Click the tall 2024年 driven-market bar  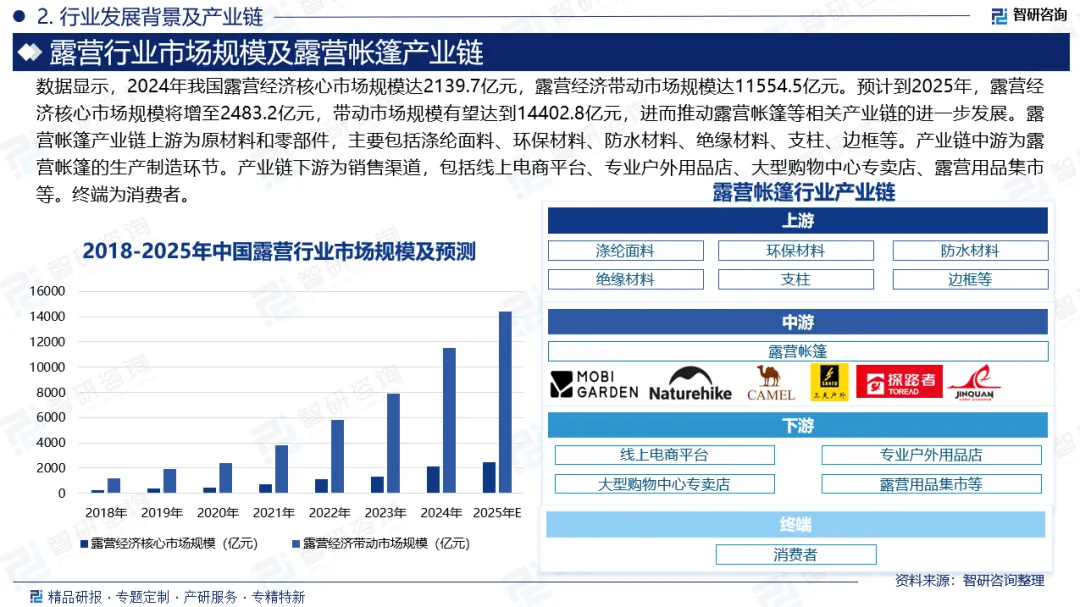click(449, 420)
